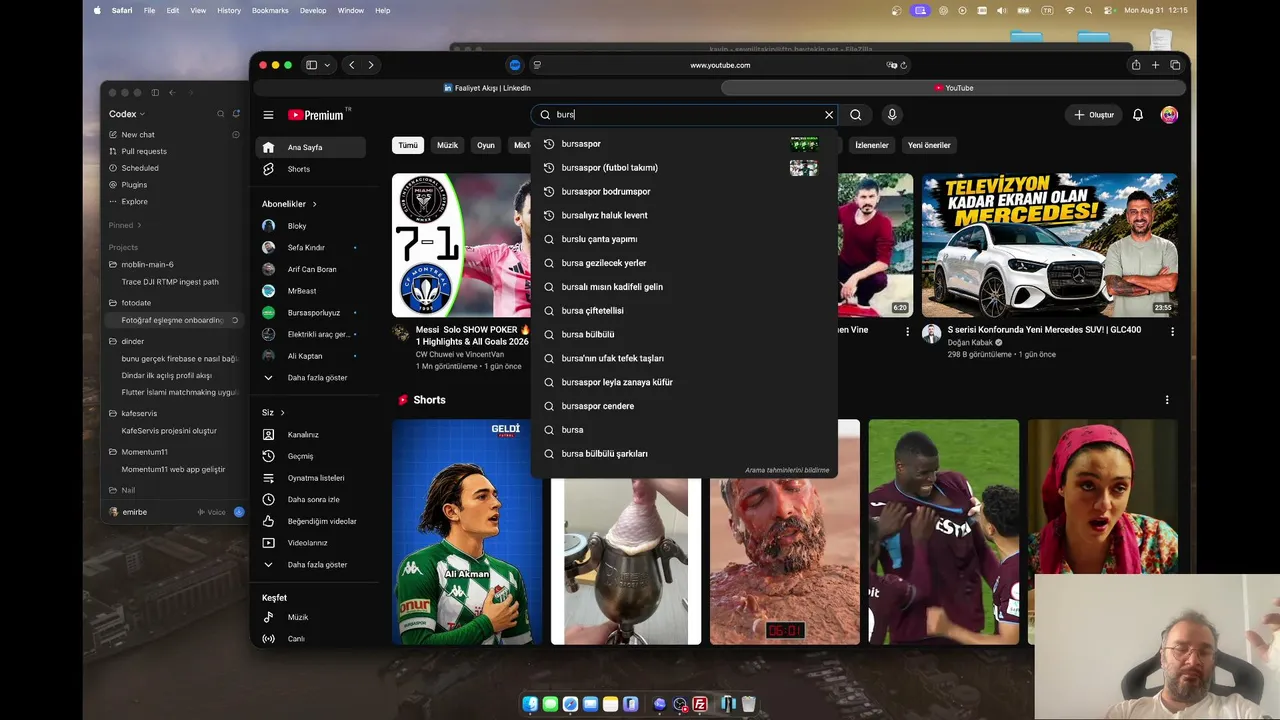The height and width of the screenshot is (720, 1280).
Task: Open the Doğan Kabak channel link
Action: click(970, 342)
